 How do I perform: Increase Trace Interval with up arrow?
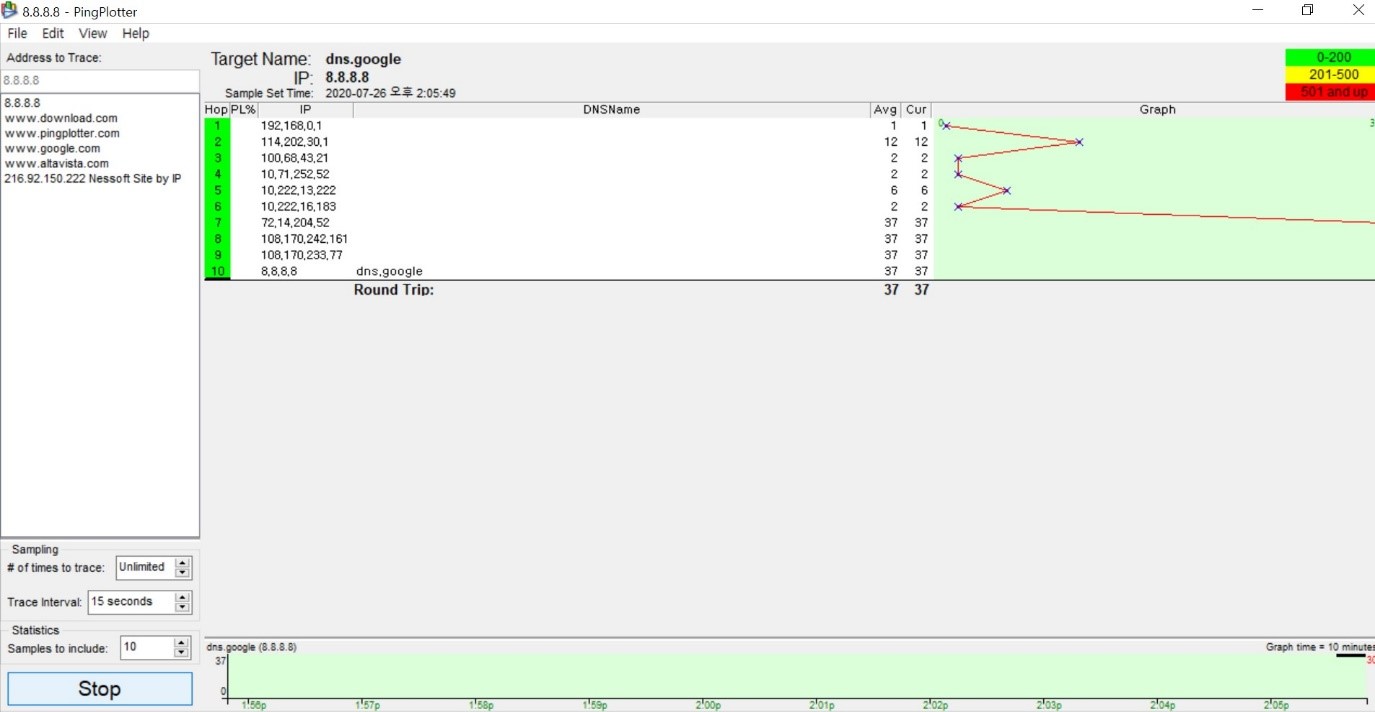[x=182, y=597]
